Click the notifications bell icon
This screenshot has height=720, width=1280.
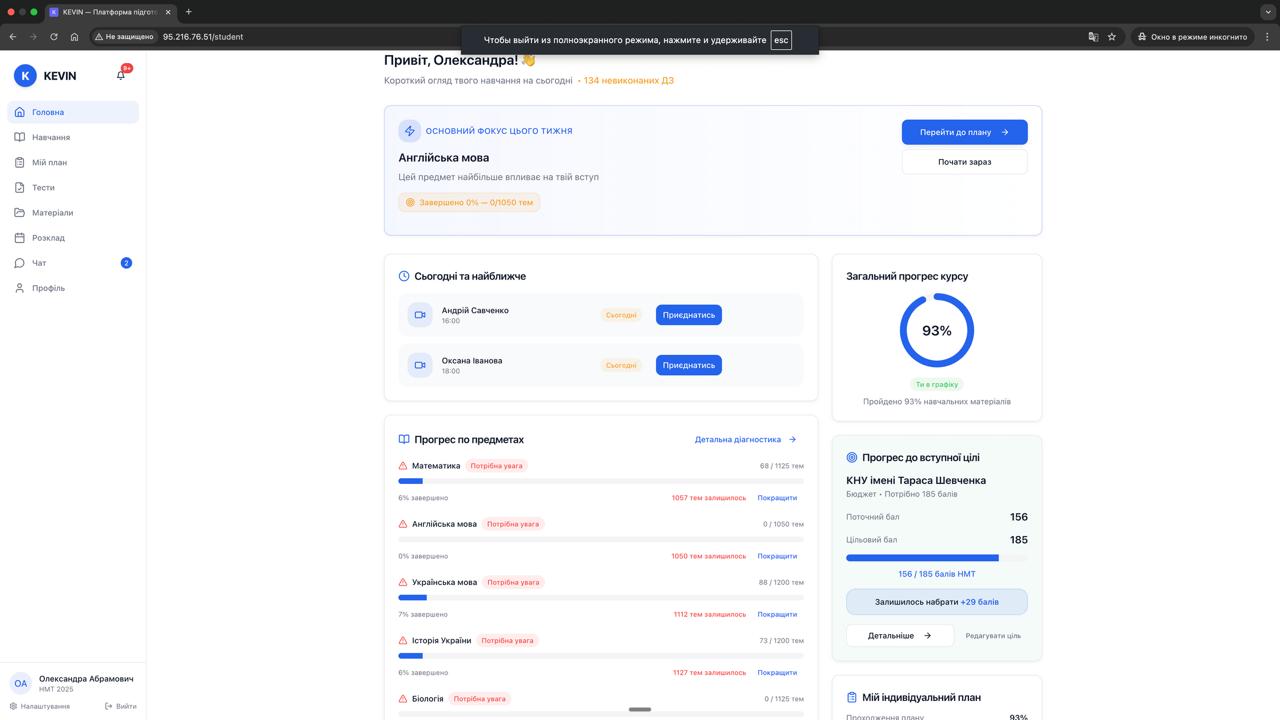pos(121,75)
